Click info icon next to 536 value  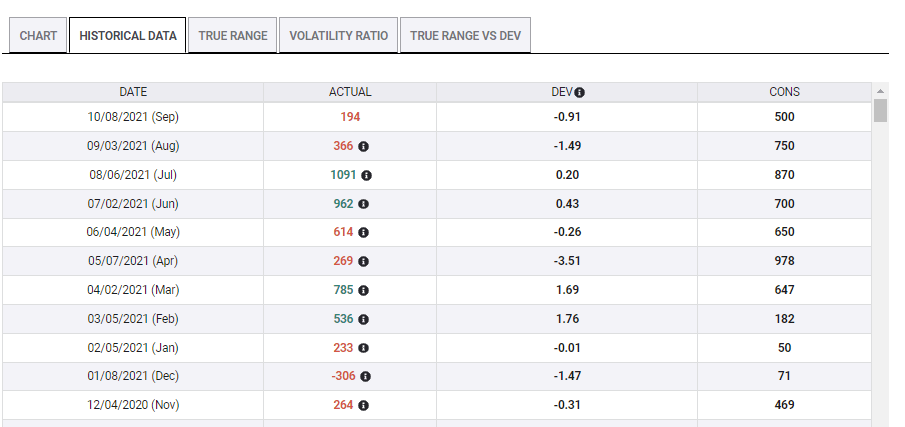363,319
